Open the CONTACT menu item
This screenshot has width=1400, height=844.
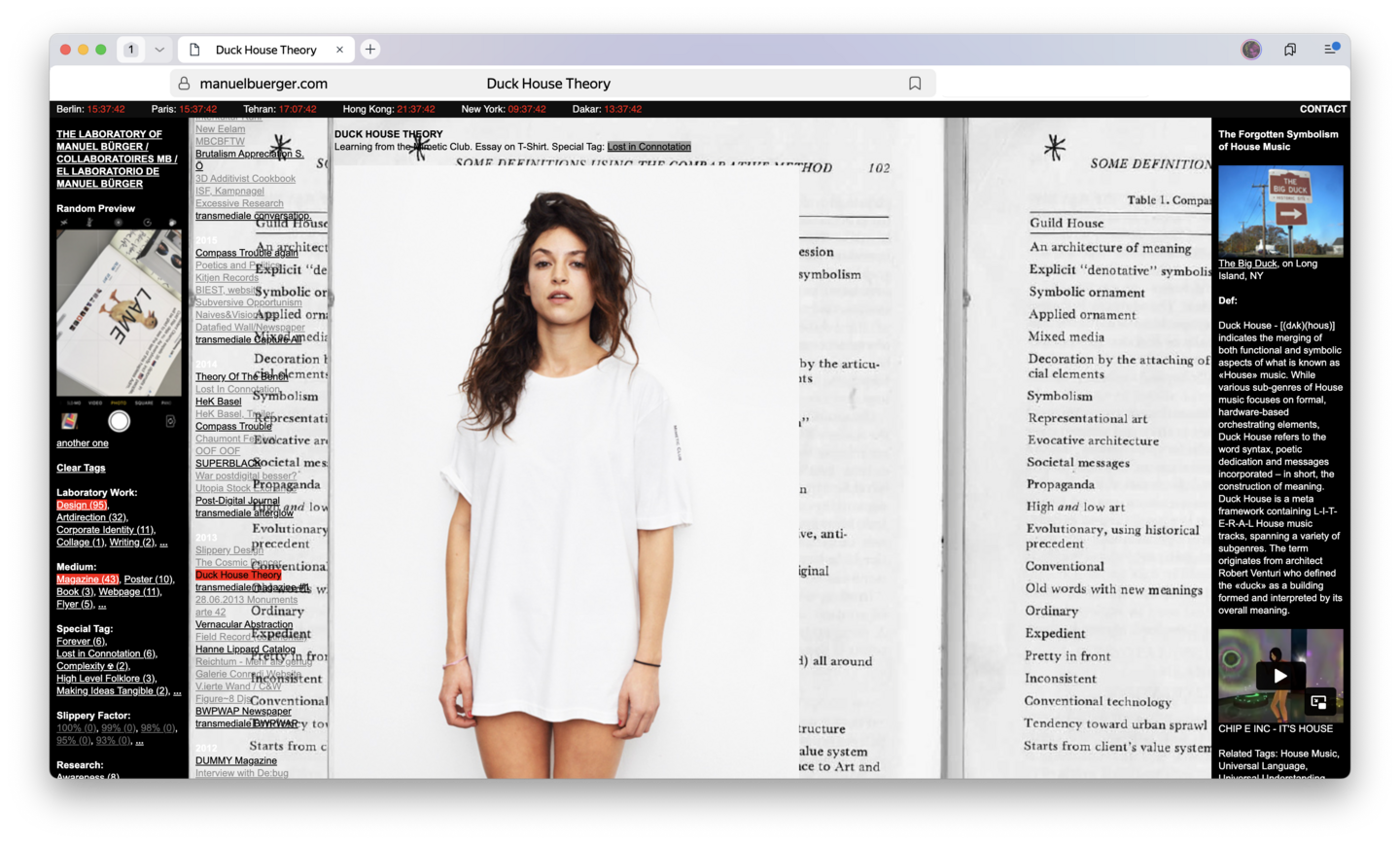point(1322,109)
